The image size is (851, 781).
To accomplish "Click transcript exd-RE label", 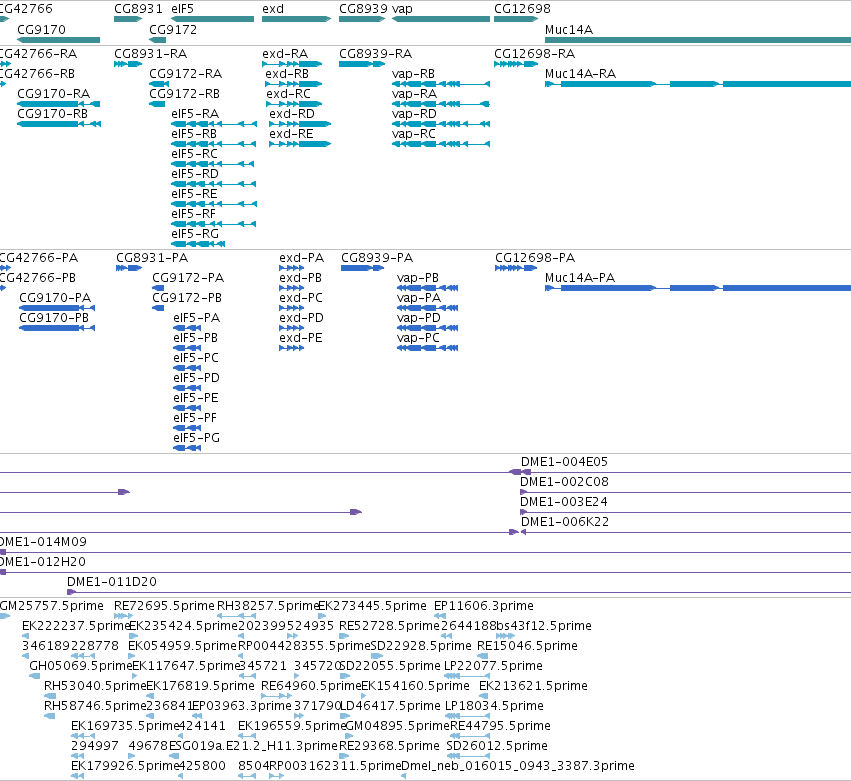I will 291,134.
